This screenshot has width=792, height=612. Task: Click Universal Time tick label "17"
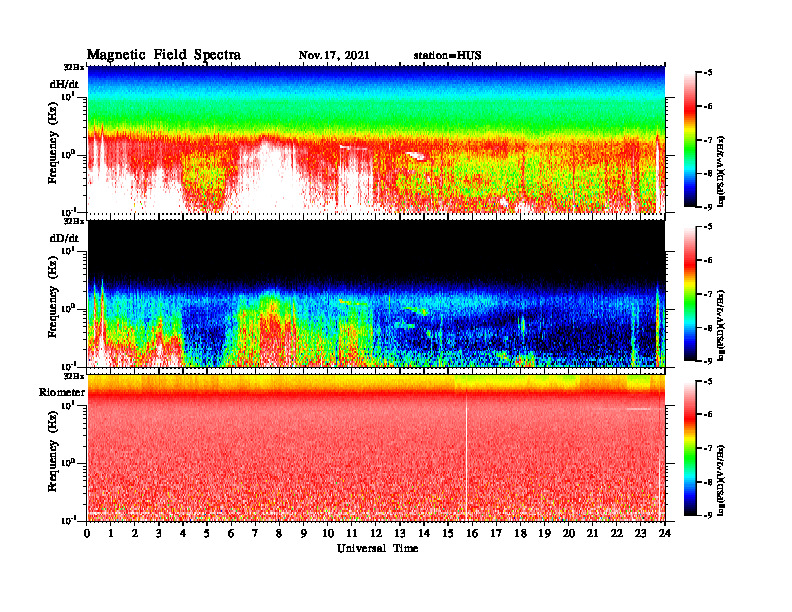point(496,534)
